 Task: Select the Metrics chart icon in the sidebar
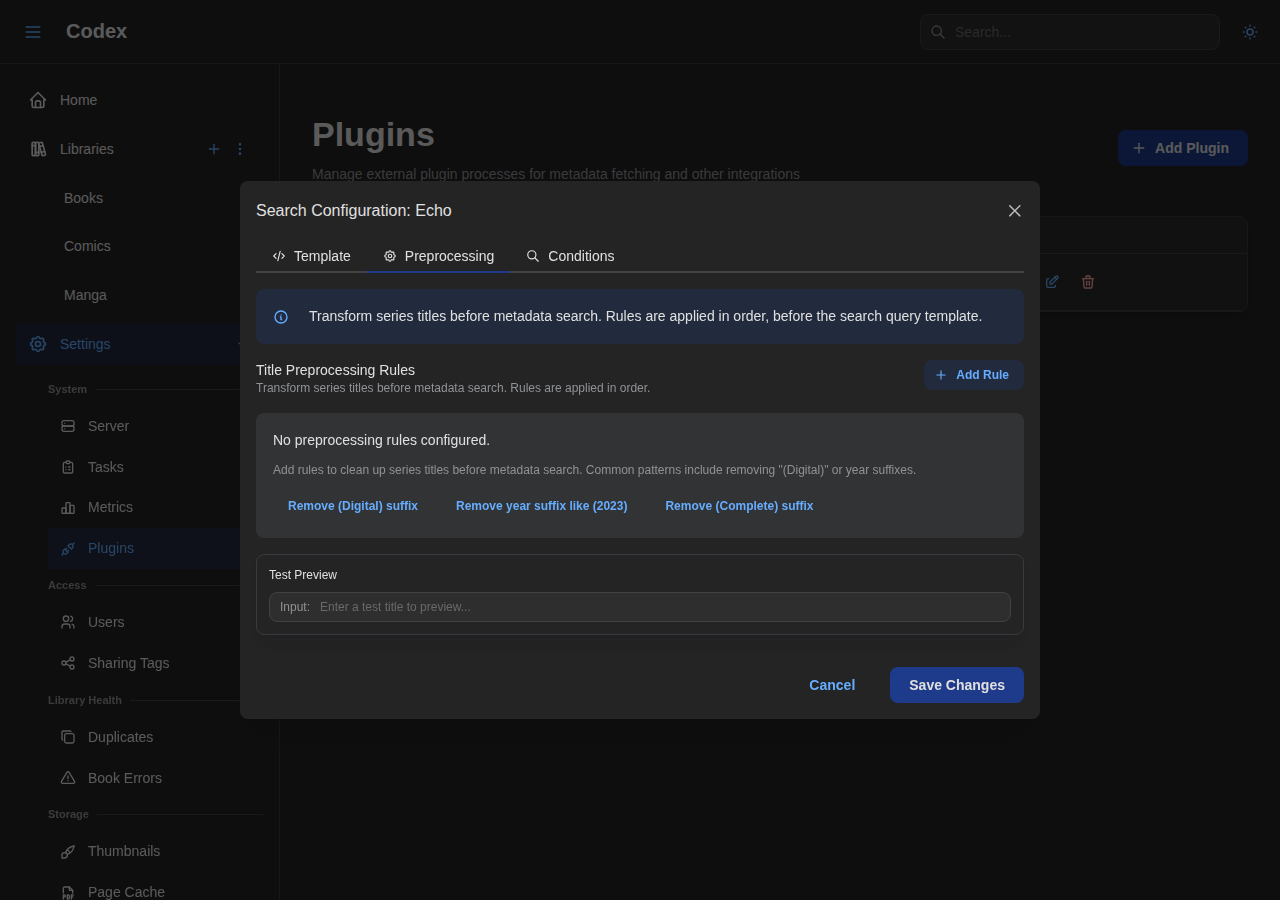pyautogui.click(x=67, y=507)
